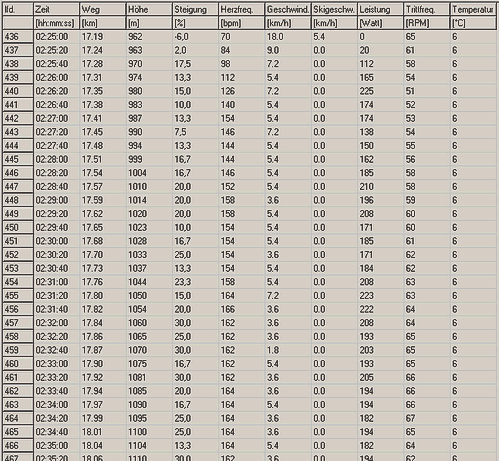Click distance cell 17.70
The width and height of the screenshot is (499, 461).
103,255
